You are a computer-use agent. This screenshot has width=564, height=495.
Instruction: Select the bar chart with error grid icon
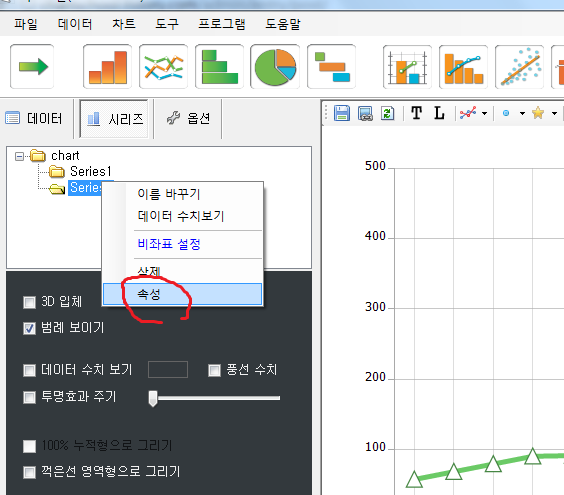(x=407, y=67)
